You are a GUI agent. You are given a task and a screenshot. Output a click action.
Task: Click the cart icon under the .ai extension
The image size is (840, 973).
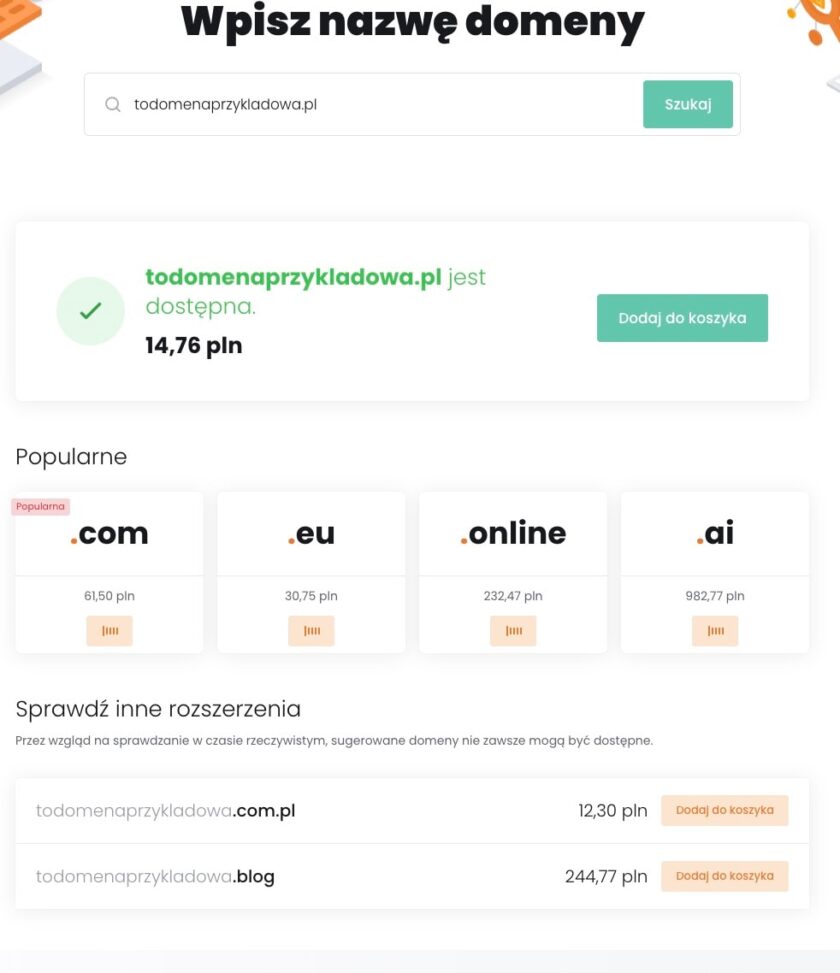(x=715, y=630)
